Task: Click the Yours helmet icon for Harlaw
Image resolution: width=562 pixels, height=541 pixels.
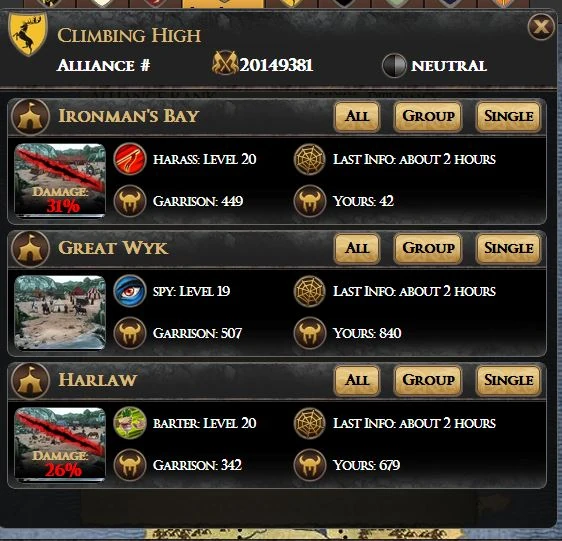Action: tap(310, 465)
